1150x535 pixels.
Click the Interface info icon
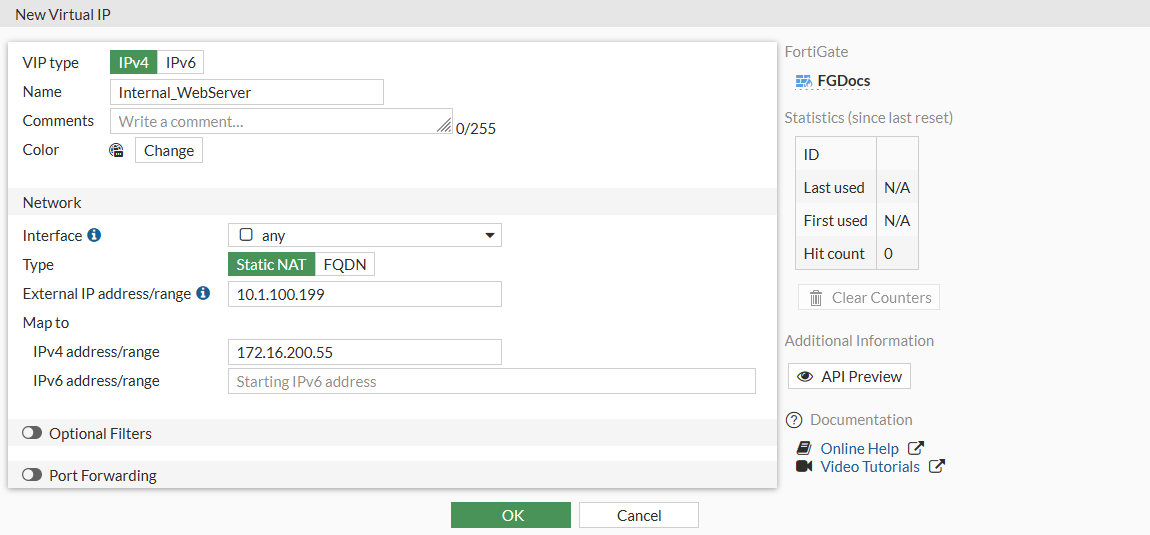94,235
